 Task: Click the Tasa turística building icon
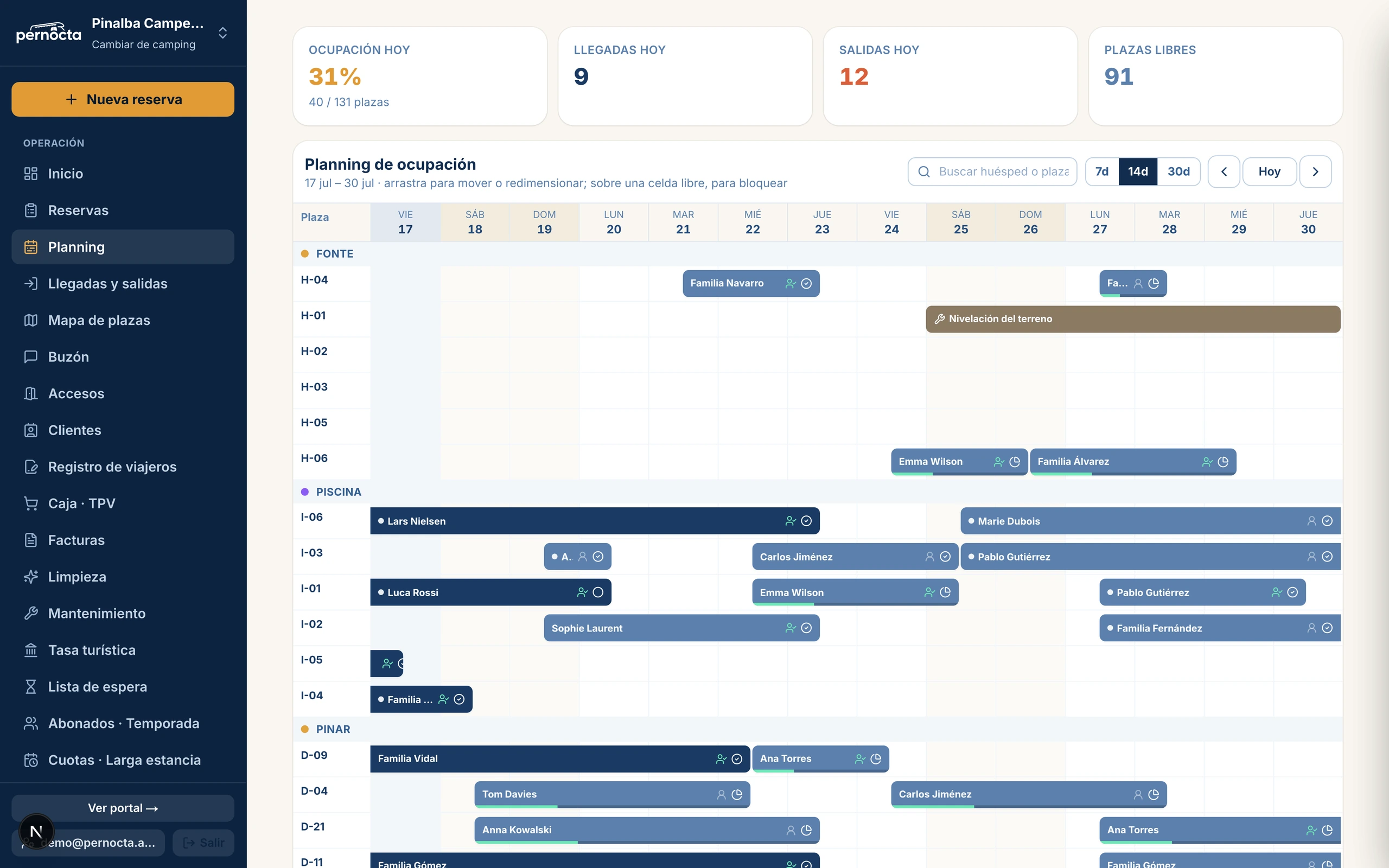[31, 650]
